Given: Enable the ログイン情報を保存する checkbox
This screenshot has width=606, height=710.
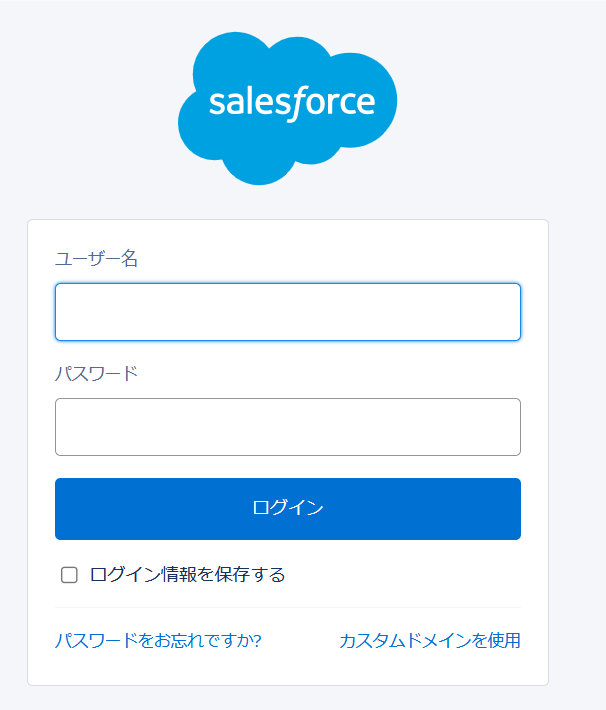Looking at the screenshot, I should coord(69,575).
